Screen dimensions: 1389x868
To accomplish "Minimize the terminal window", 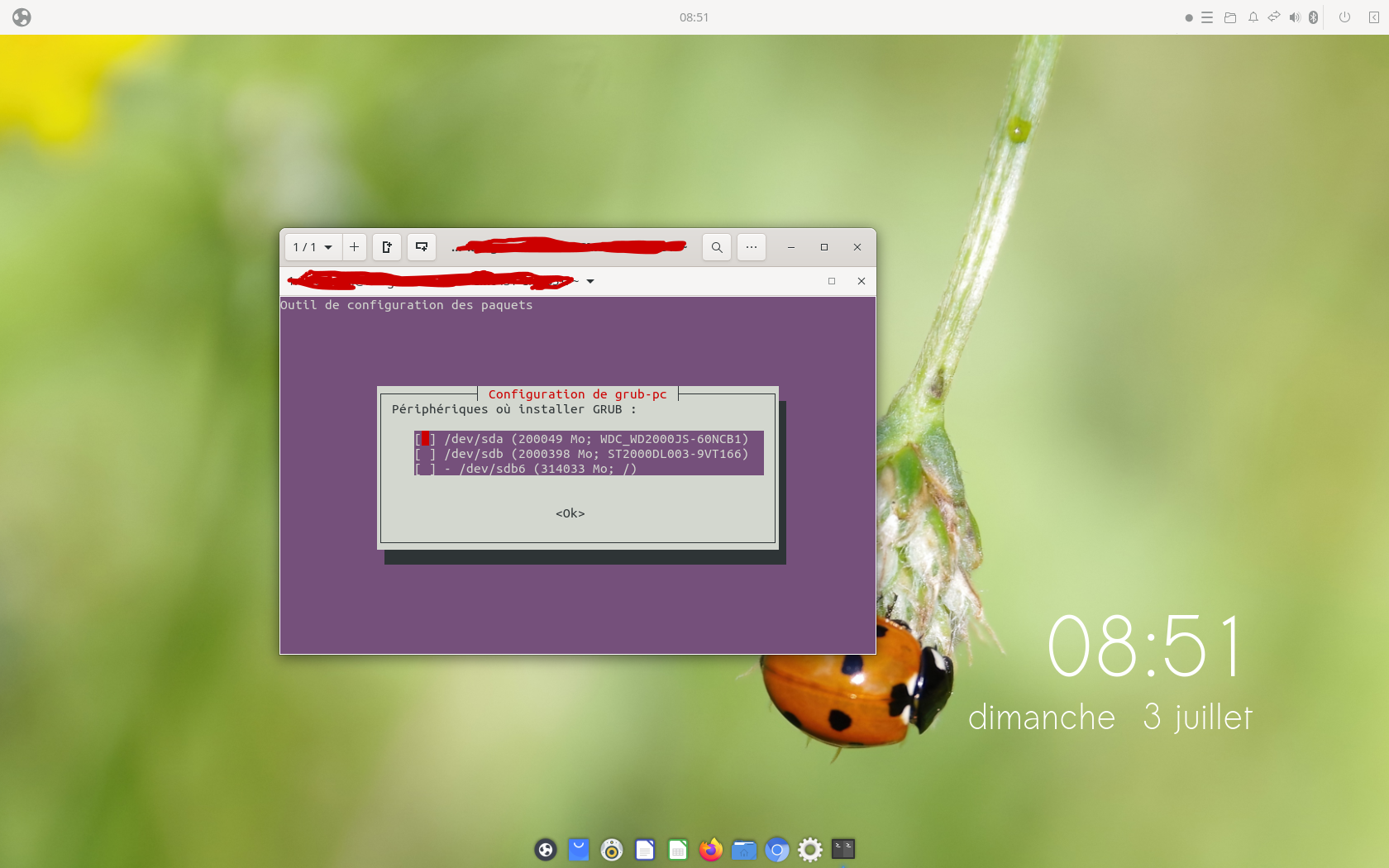I will tap(791, 247).
